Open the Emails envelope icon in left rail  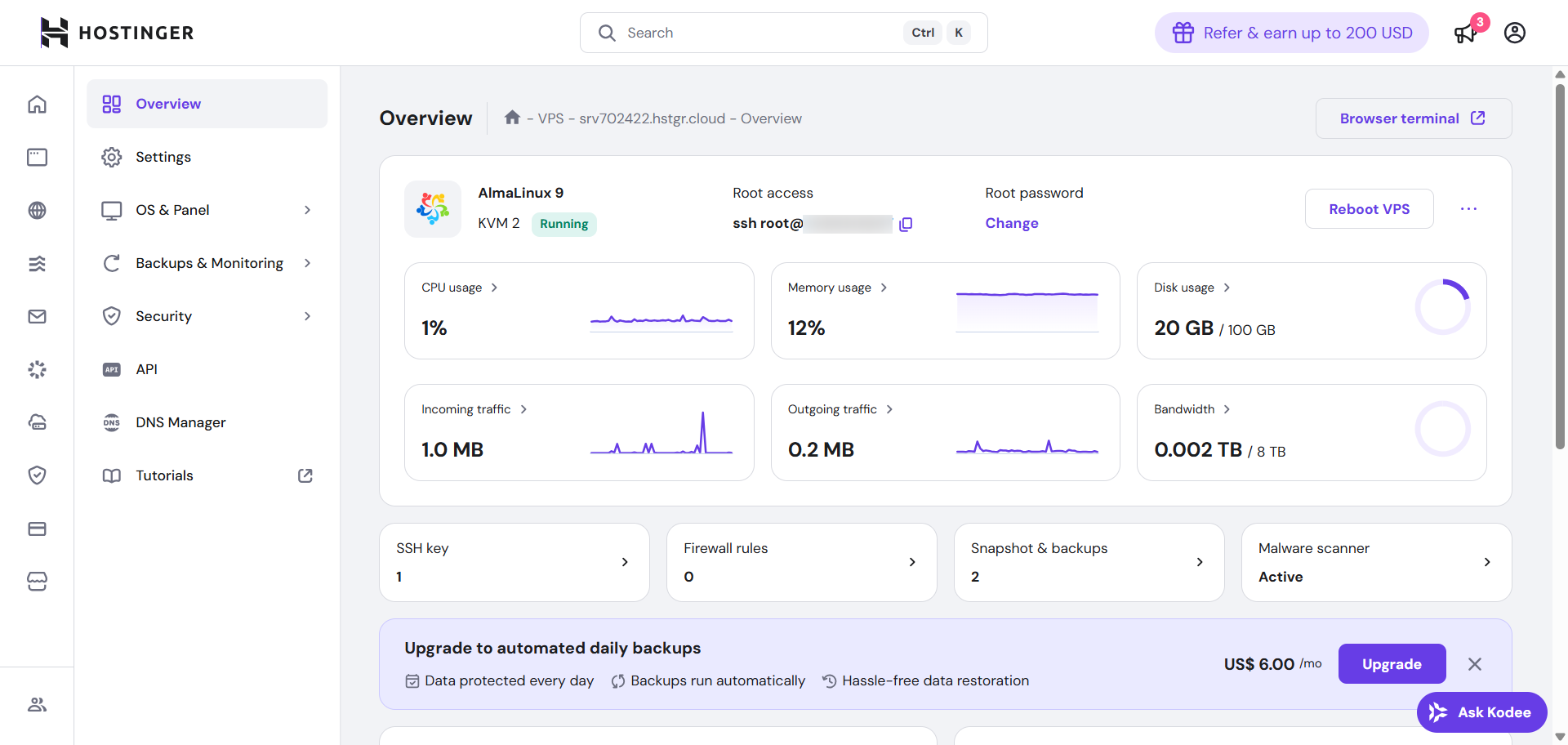pos(37,316)
